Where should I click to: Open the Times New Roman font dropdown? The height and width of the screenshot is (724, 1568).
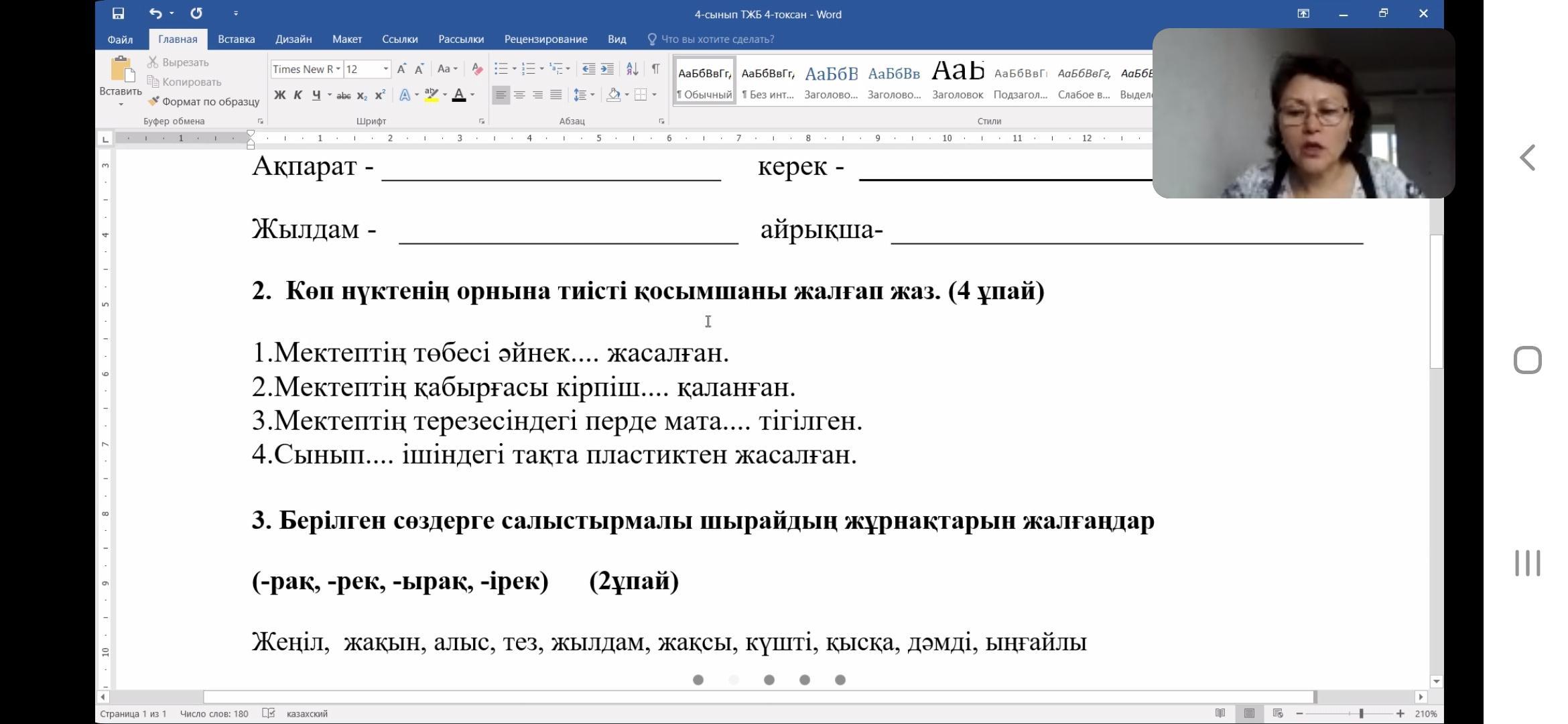click(338, 69)
